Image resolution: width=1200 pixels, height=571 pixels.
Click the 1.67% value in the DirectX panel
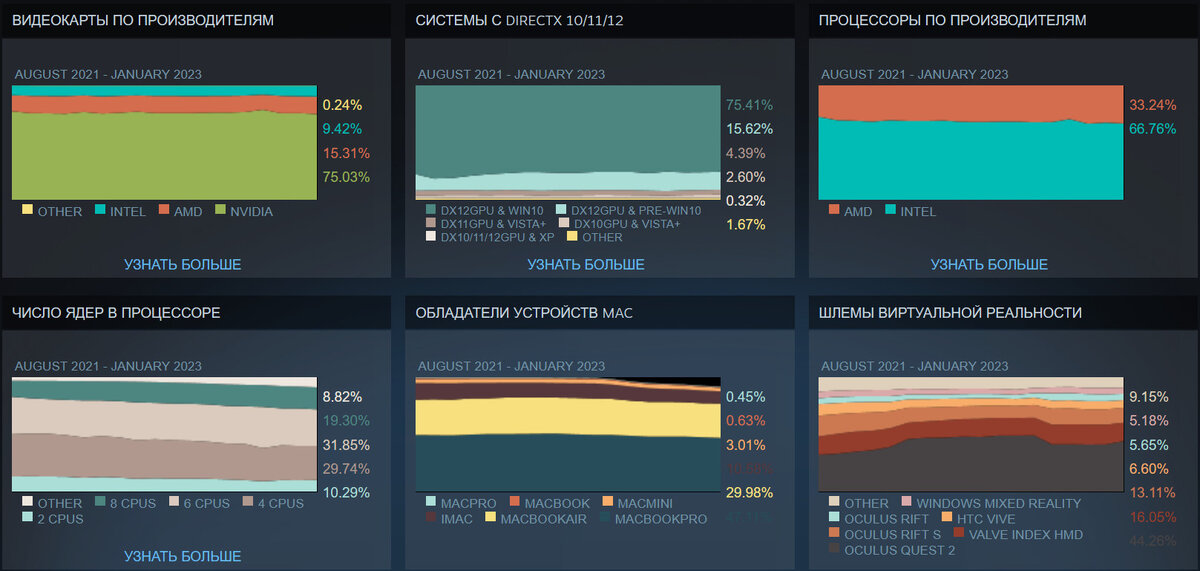pos(746,224)
